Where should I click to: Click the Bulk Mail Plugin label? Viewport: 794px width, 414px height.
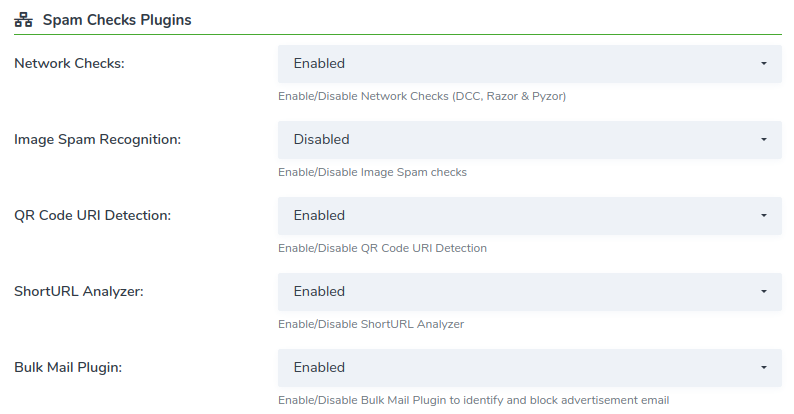(68, 367)
